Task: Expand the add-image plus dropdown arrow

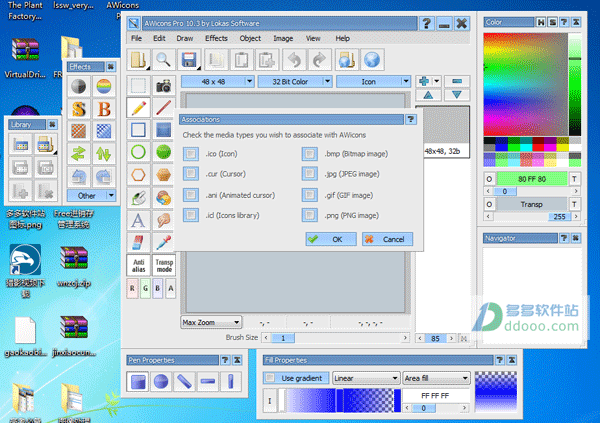Action: (x=436, y=81)
